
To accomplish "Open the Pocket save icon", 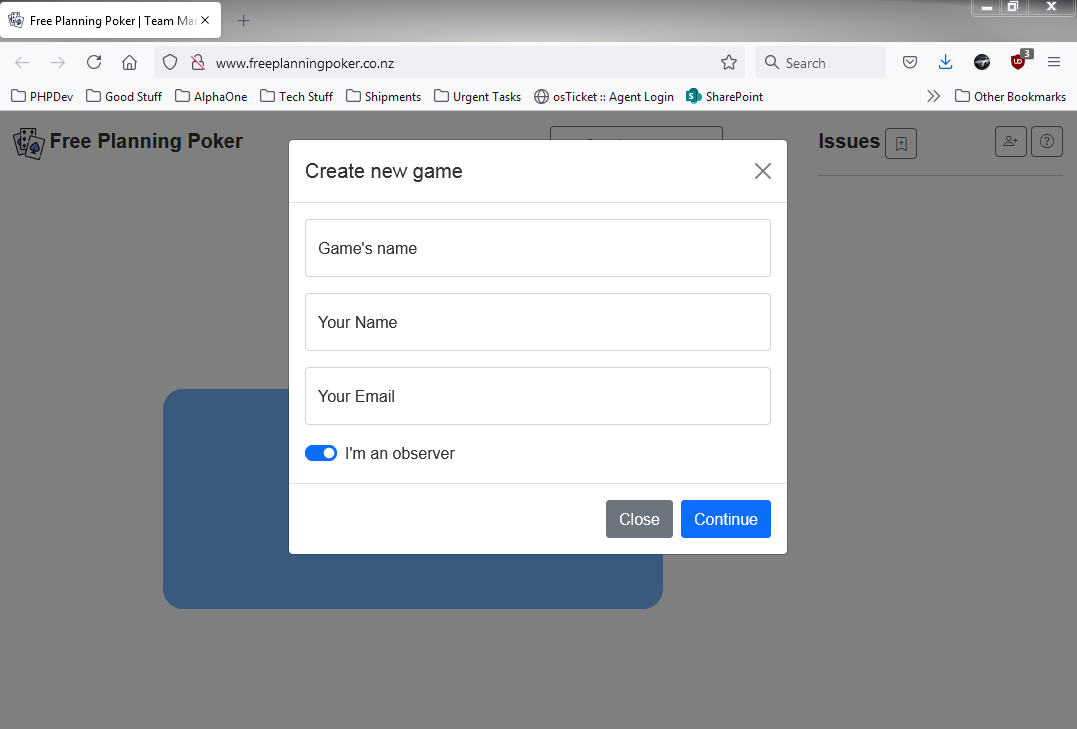I will click(910, 63).
